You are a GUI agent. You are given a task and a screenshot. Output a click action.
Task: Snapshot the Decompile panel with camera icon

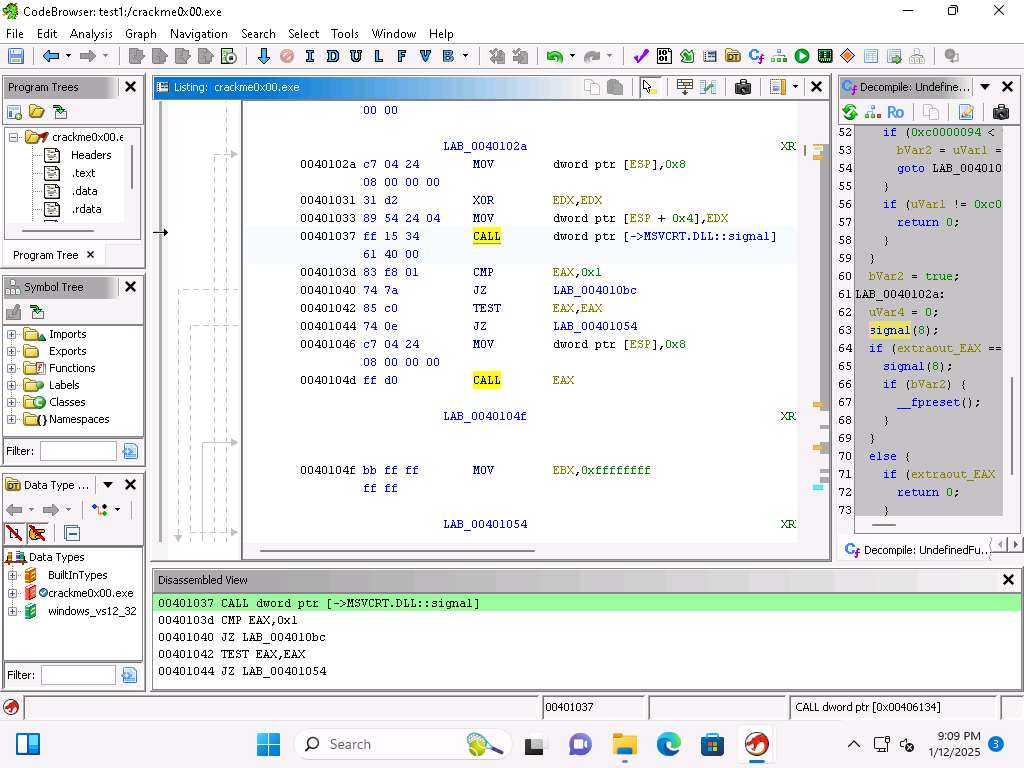tap(1001, 113)
